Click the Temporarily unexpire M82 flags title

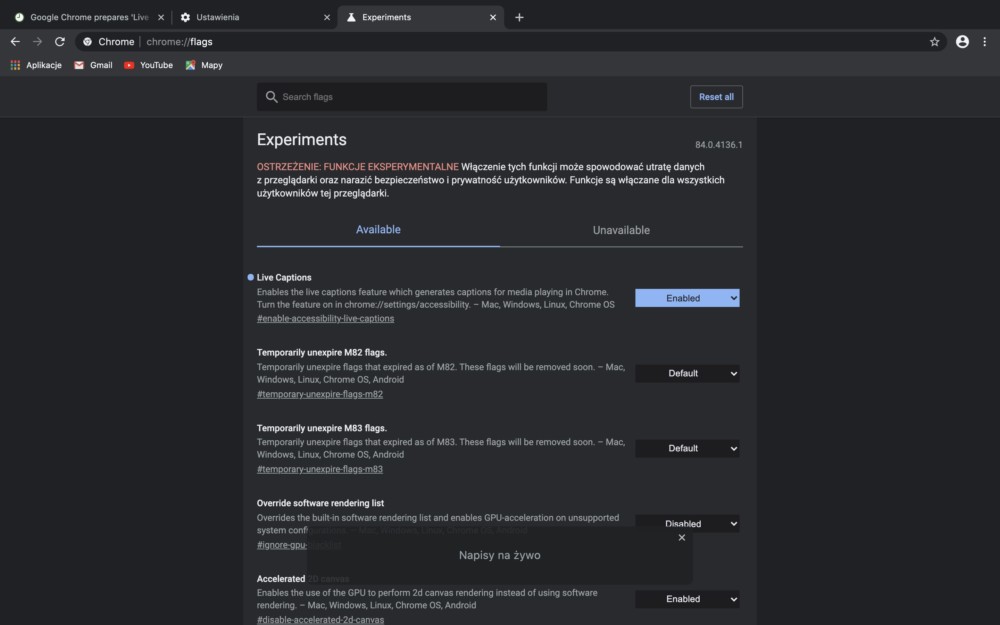click(x=321, y=353)
